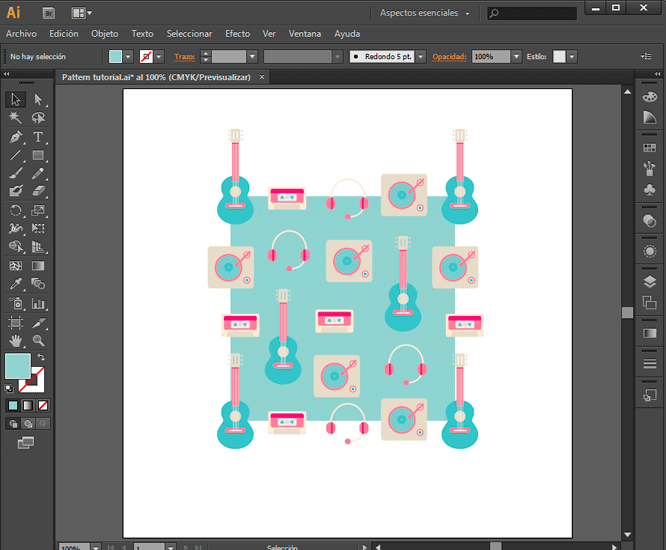Select the Rectangle tool

click(x=38, y=155)
